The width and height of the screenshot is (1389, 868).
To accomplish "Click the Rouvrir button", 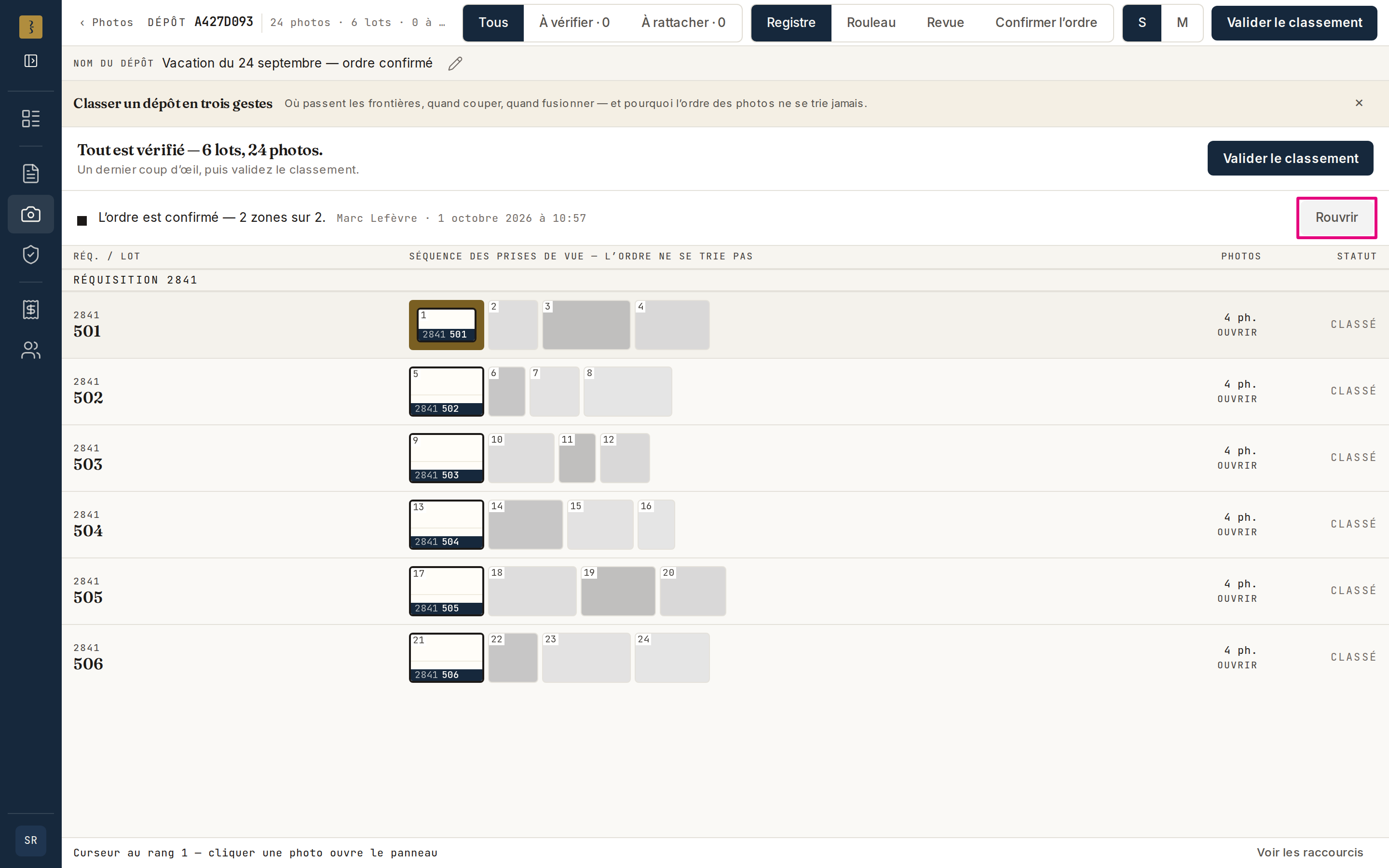I will point(1336,217).
